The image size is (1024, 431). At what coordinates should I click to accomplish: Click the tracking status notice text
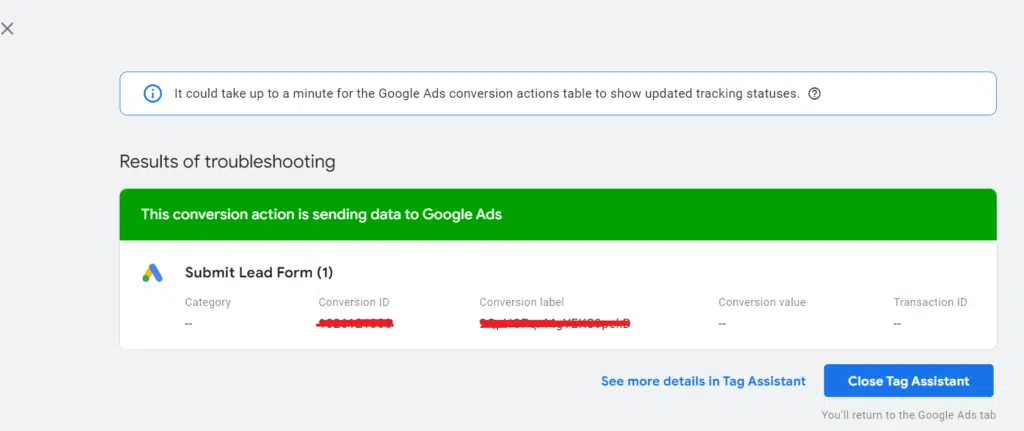486,94
